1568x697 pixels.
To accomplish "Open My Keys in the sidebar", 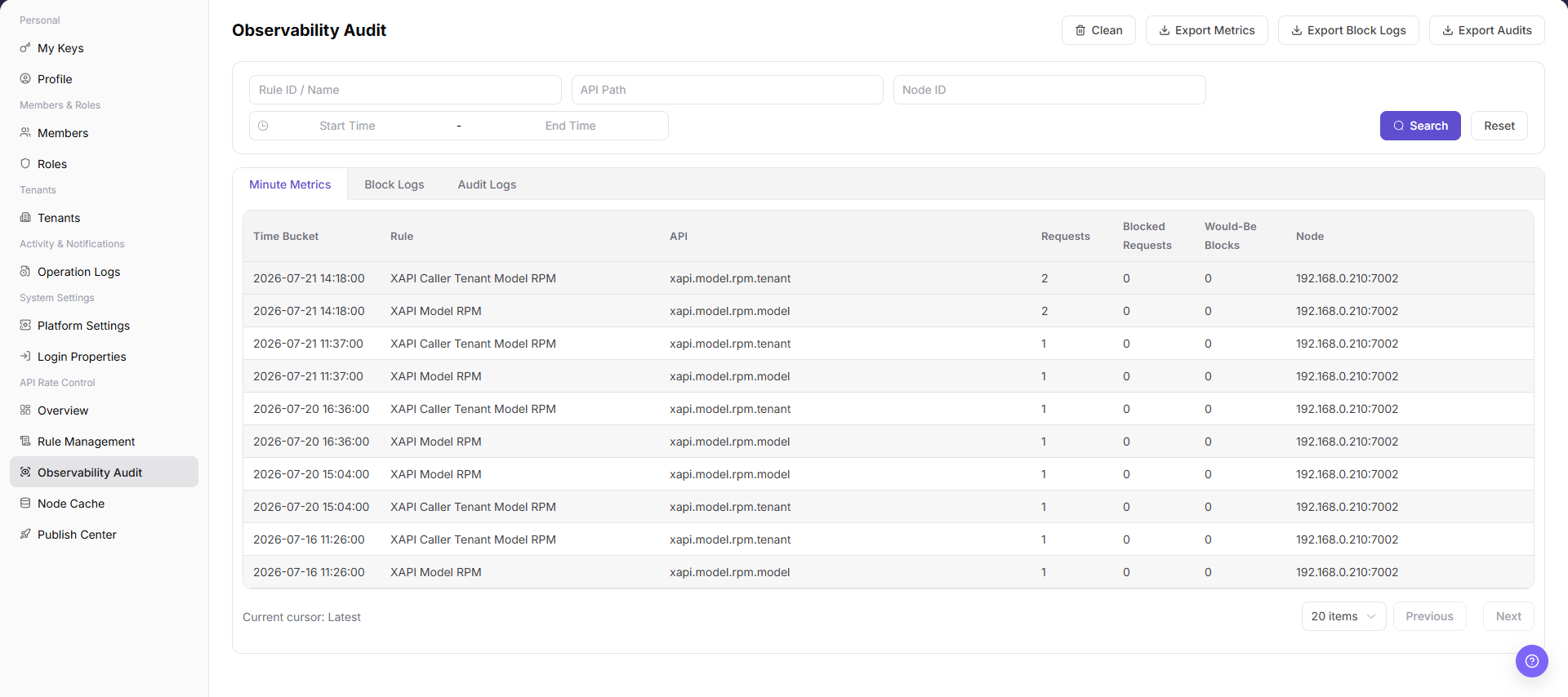I will 104,48.
